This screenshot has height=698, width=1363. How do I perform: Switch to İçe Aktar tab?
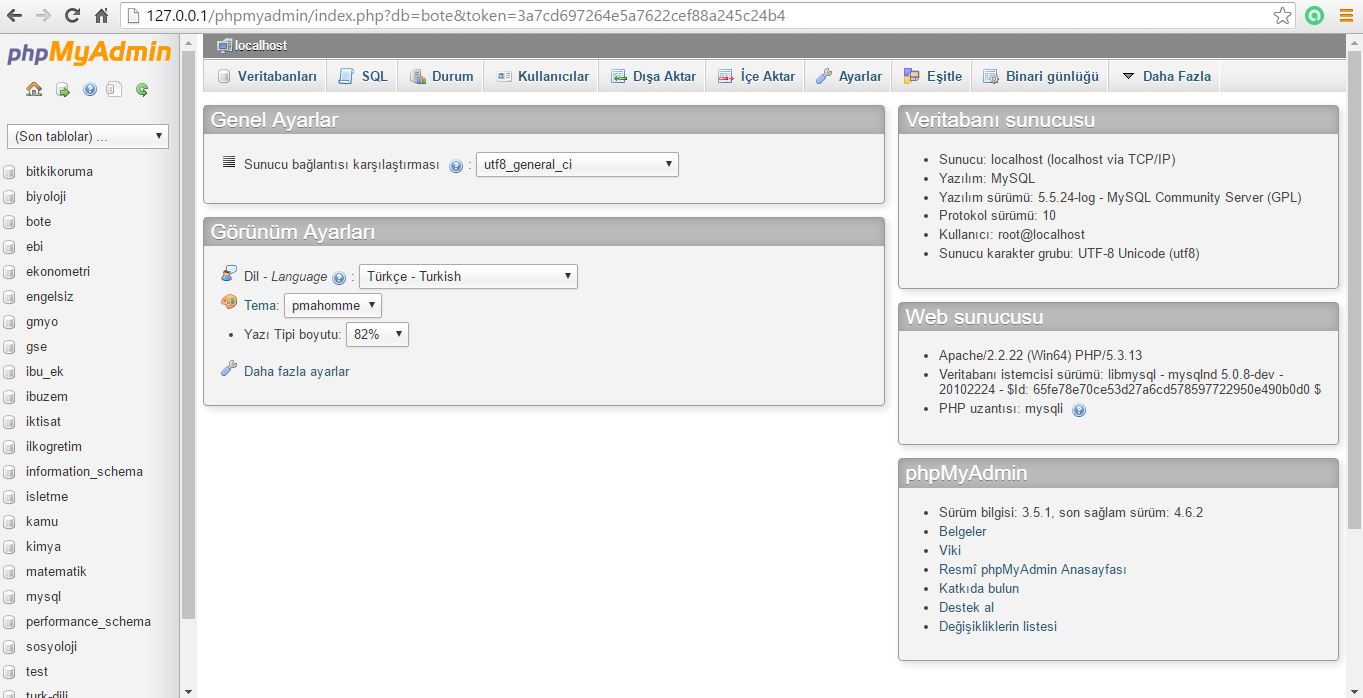[x=756, y=76]
